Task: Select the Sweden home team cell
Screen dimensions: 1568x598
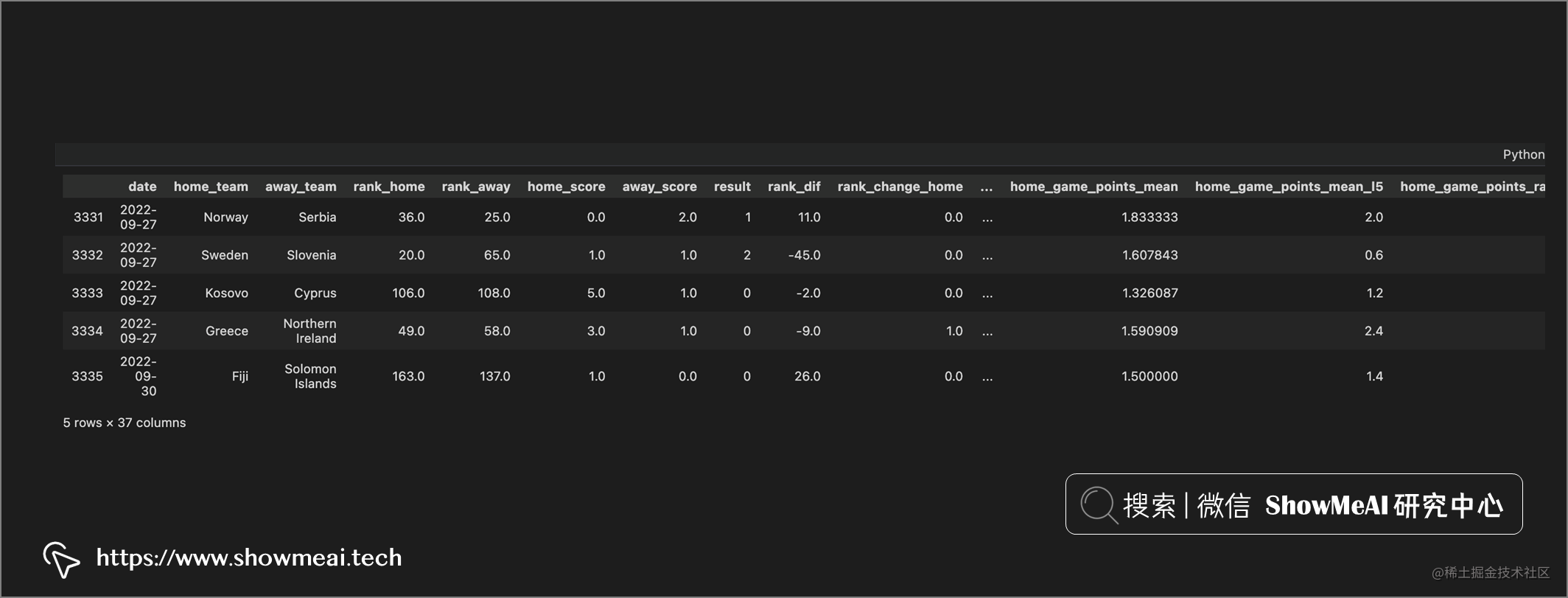Action: click(225, 255)
